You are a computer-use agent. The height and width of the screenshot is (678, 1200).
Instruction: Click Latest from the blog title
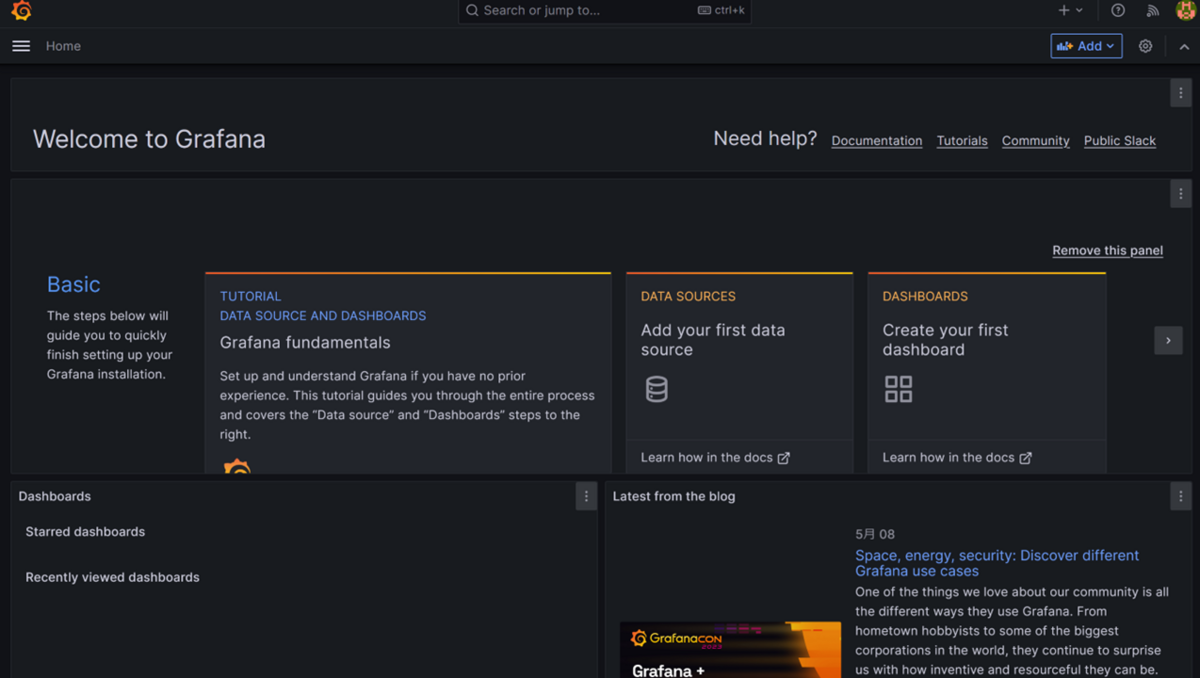[x=674, y=496]
